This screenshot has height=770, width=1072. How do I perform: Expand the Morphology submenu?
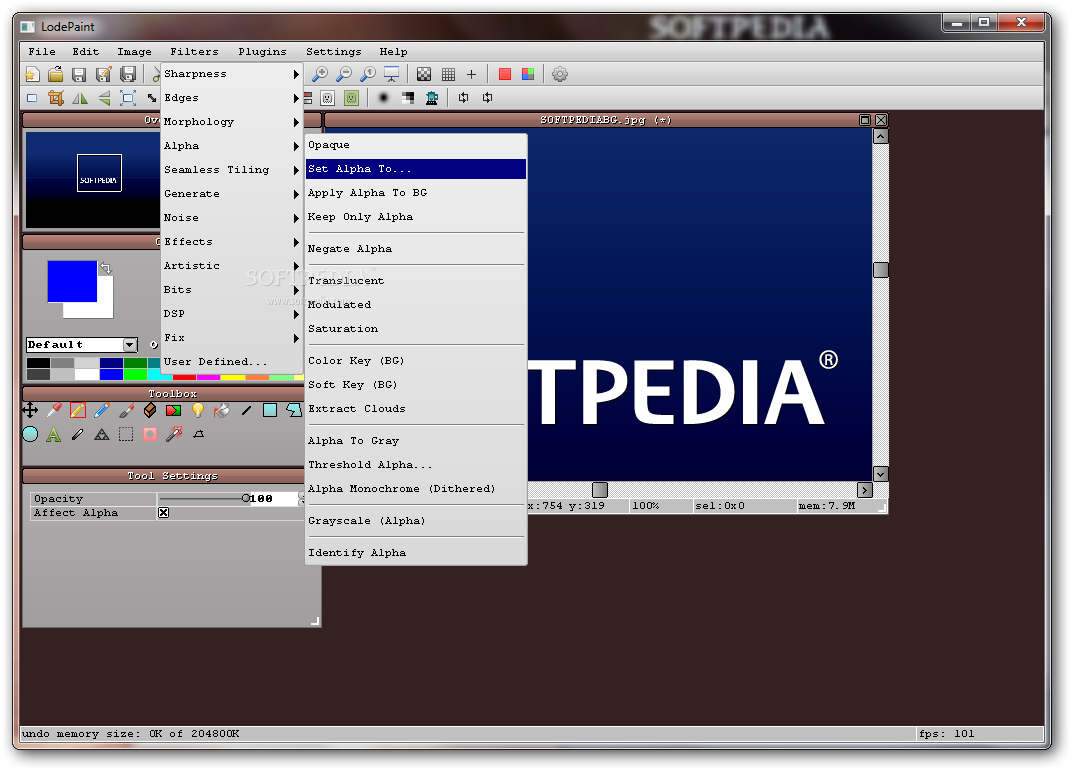(232, 122)
